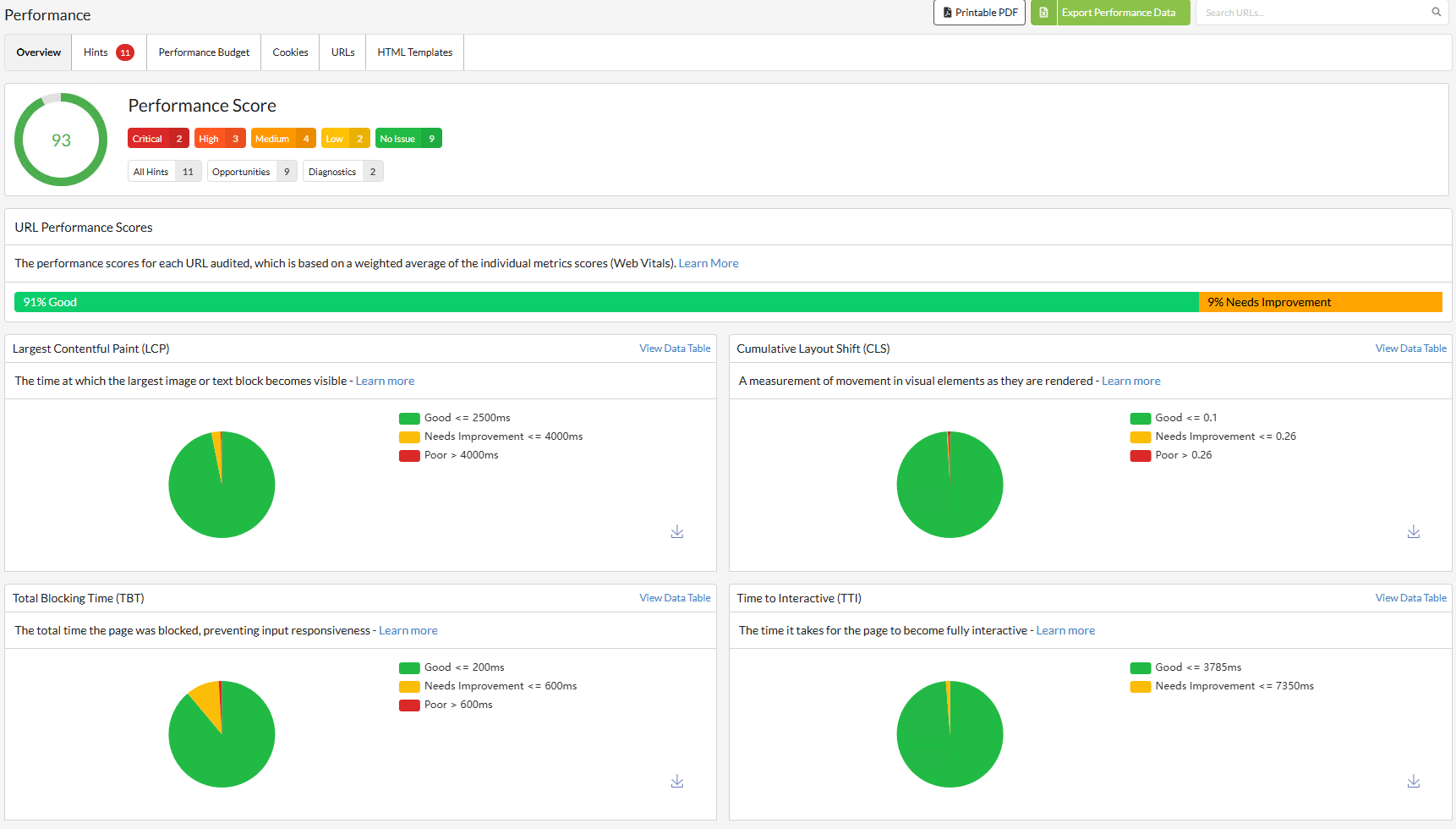View Data Table for Time to Interactive
The image size is (1456, 829).
pyautogui.click(x=1410, y=598)
